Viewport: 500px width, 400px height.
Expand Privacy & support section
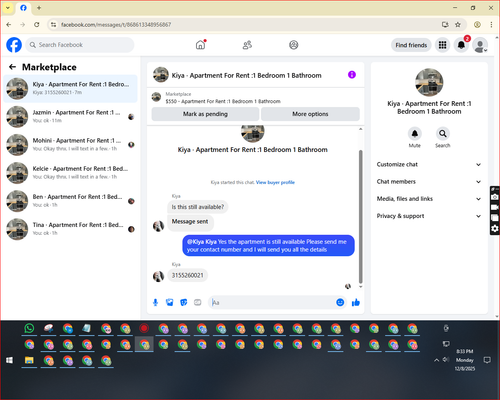429,216
